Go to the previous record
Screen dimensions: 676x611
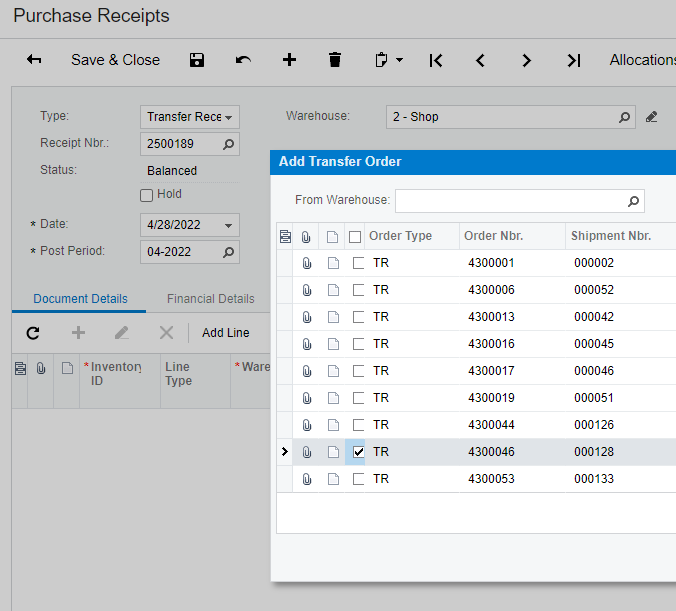480,60
